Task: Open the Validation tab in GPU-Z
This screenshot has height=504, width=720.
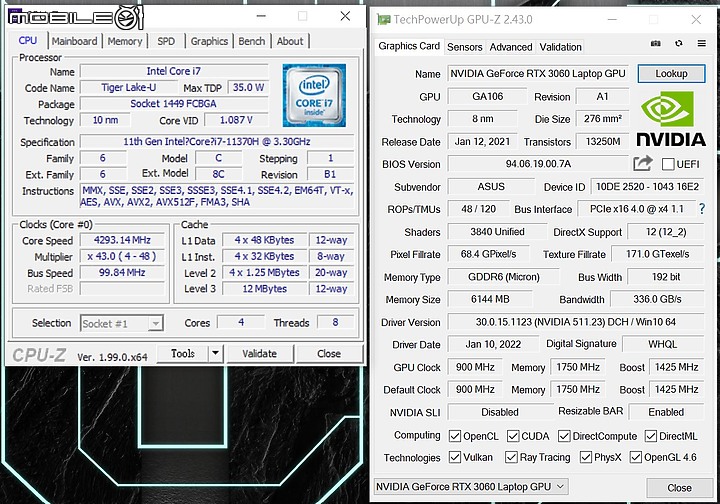Action: click(560, 47)
